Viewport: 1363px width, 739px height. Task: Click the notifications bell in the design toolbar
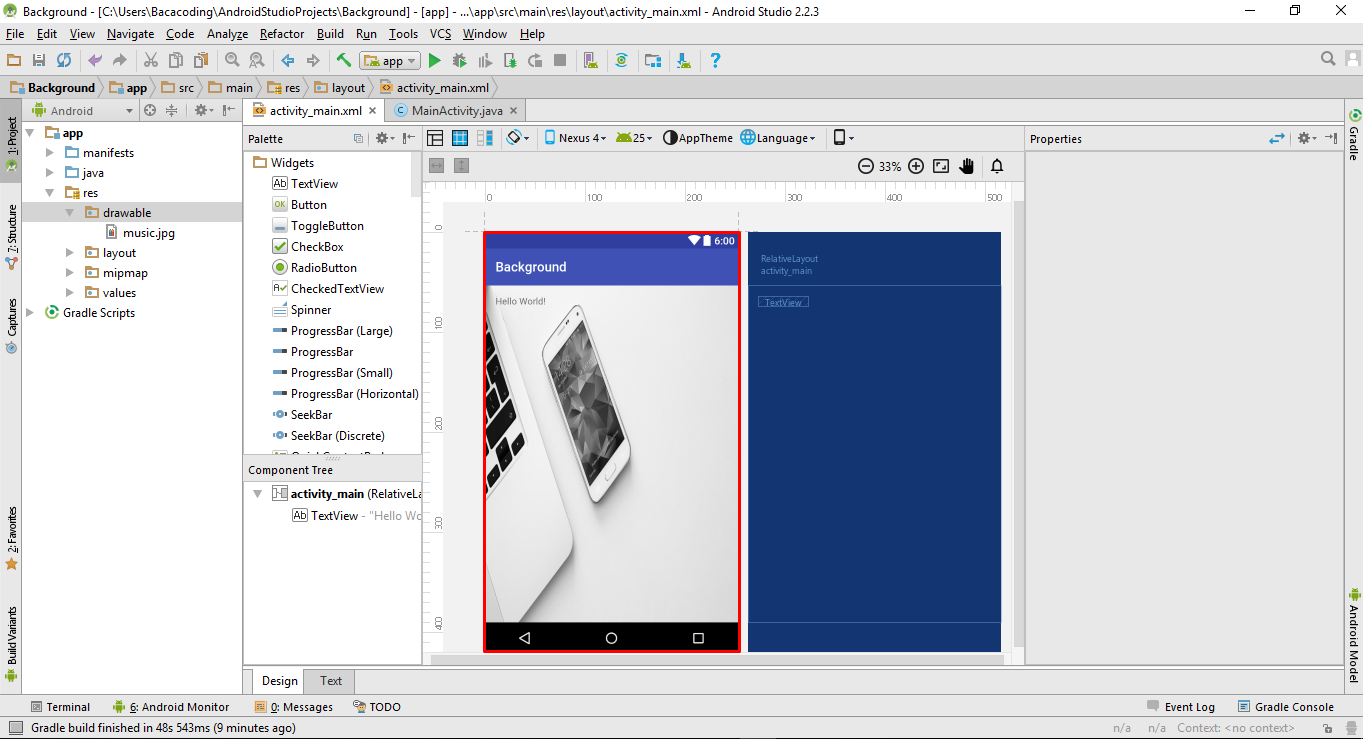coord(996,166)
